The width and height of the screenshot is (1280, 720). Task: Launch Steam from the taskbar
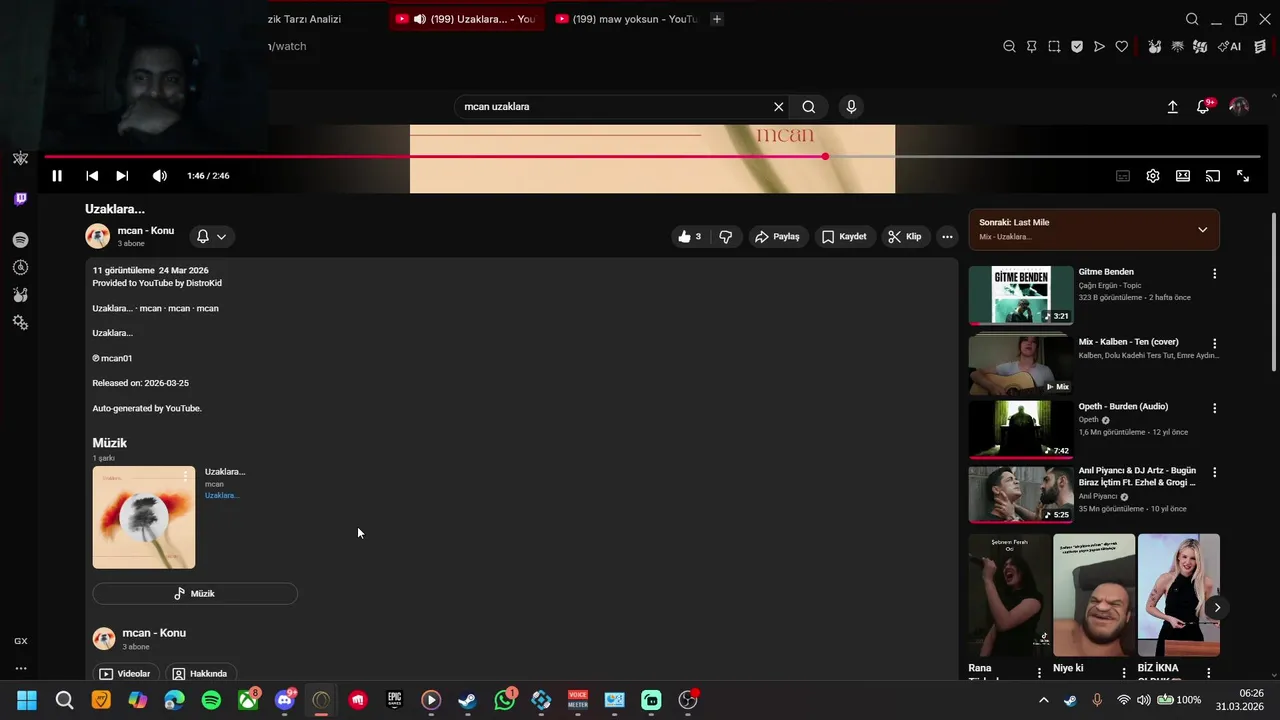coord(467,700)
